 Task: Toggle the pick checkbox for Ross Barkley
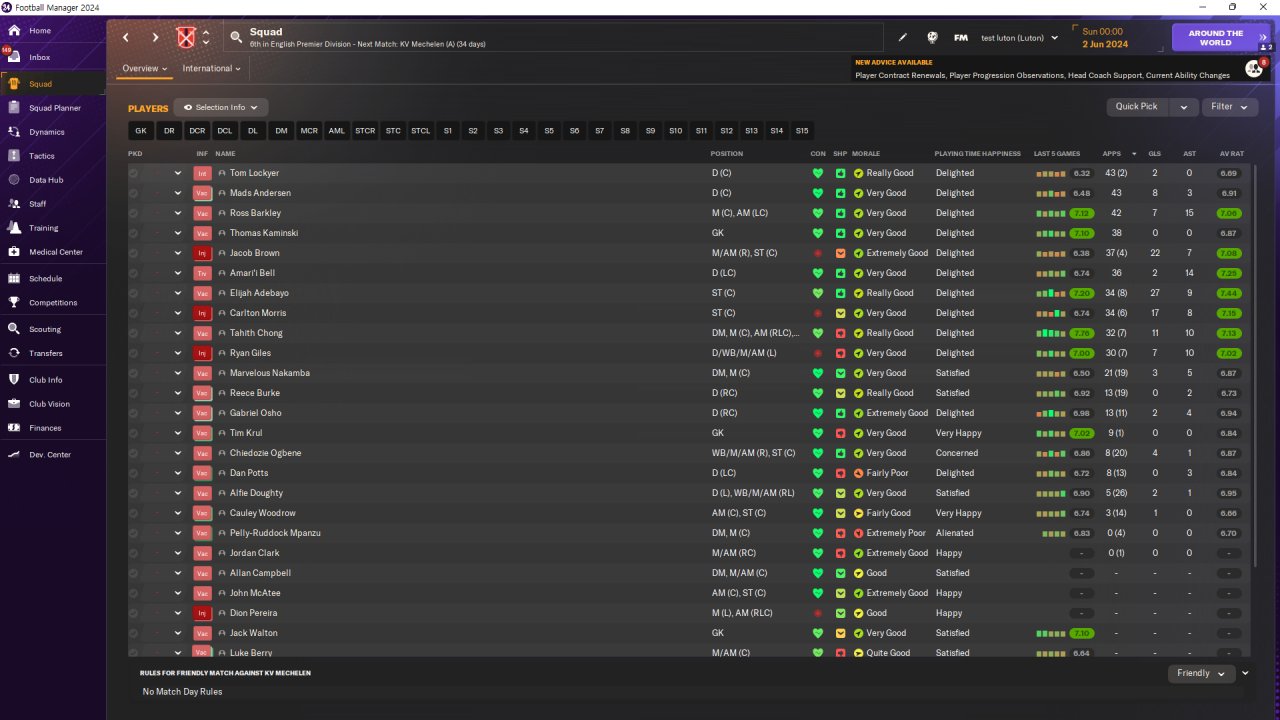tap(133, 213)
